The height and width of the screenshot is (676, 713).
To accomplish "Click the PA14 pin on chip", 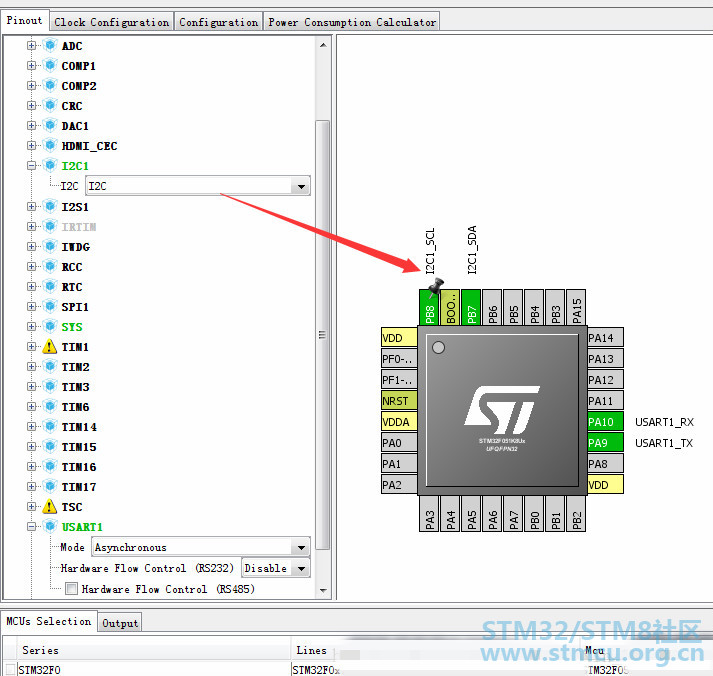I will click(x=605, y=338).
